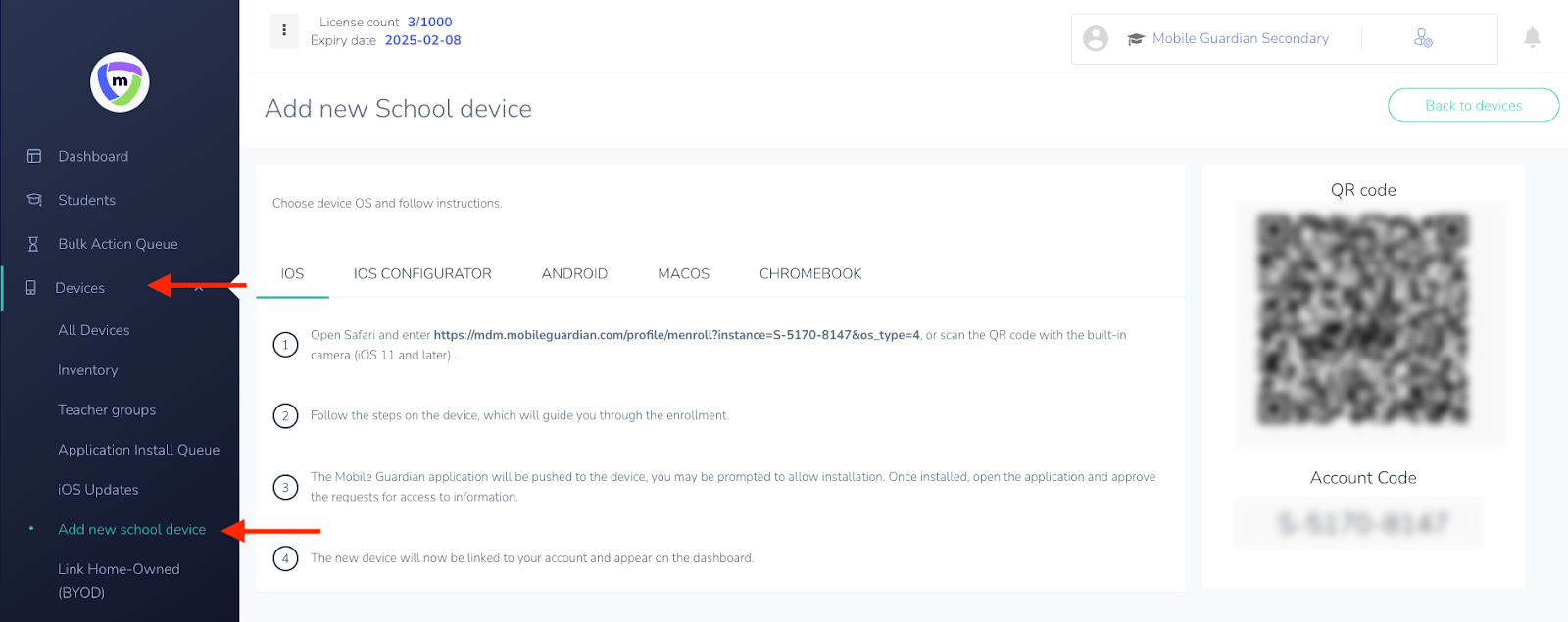Switch to the IOS CONFIGURATOR tab

pos(422,274)
